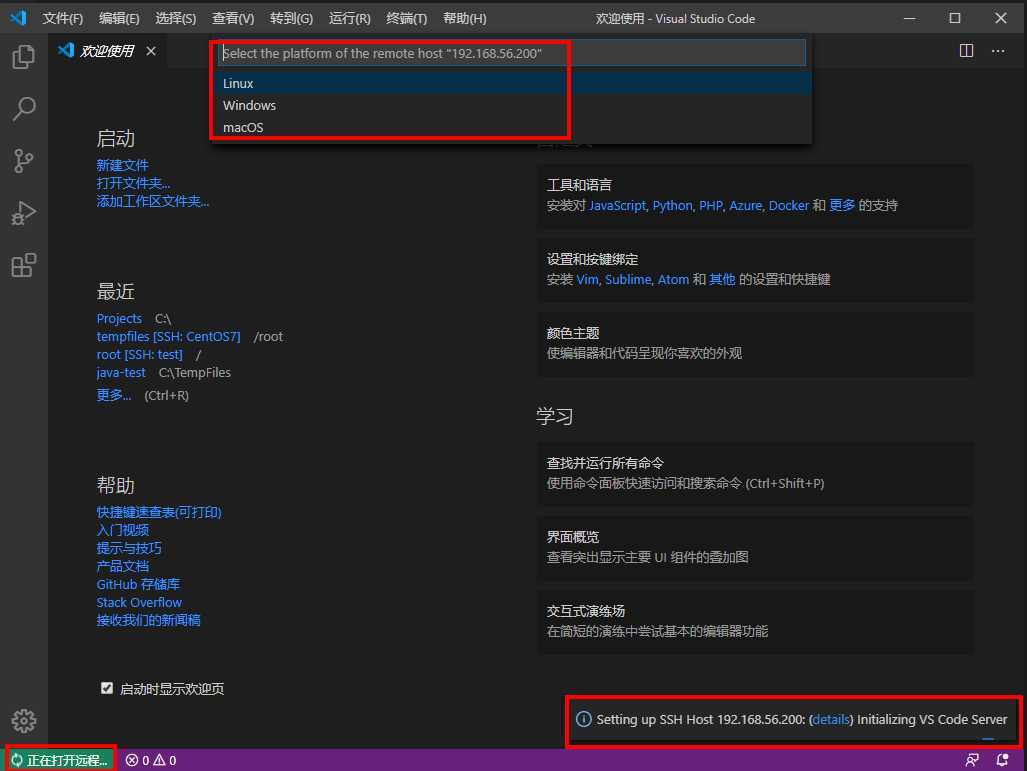Click the 更多... recent link
Viewport: 1027px width, 771px height.
(113, 395)
